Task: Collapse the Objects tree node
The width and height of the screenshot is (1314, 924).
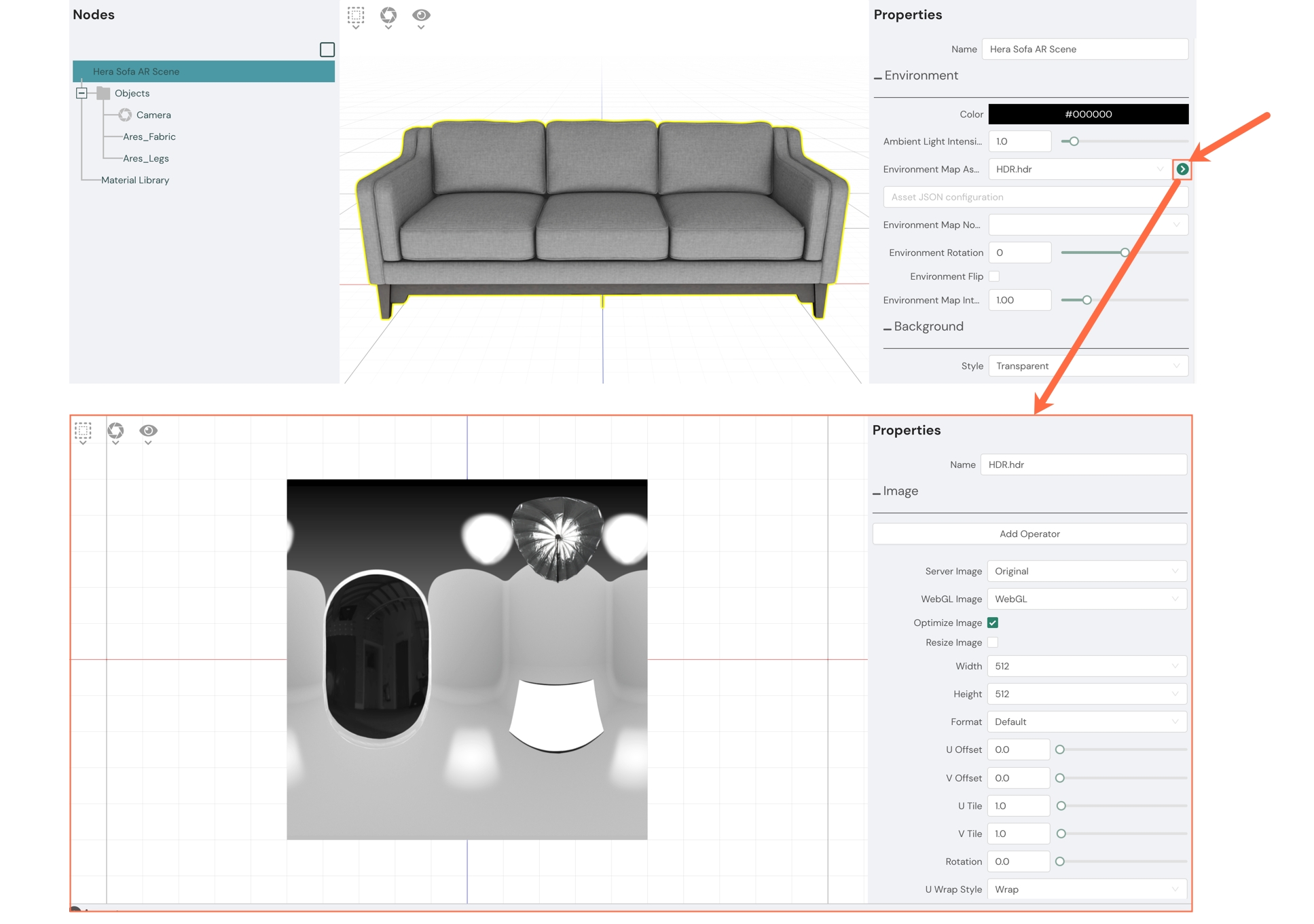Action: 81,93
